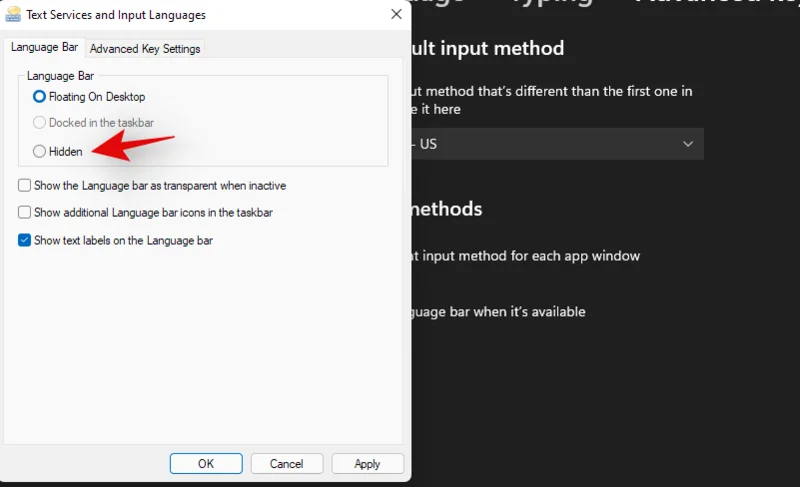Select the Docked in the taskbar option
This screenshot has width=800, height=487.
pos(39,123)
